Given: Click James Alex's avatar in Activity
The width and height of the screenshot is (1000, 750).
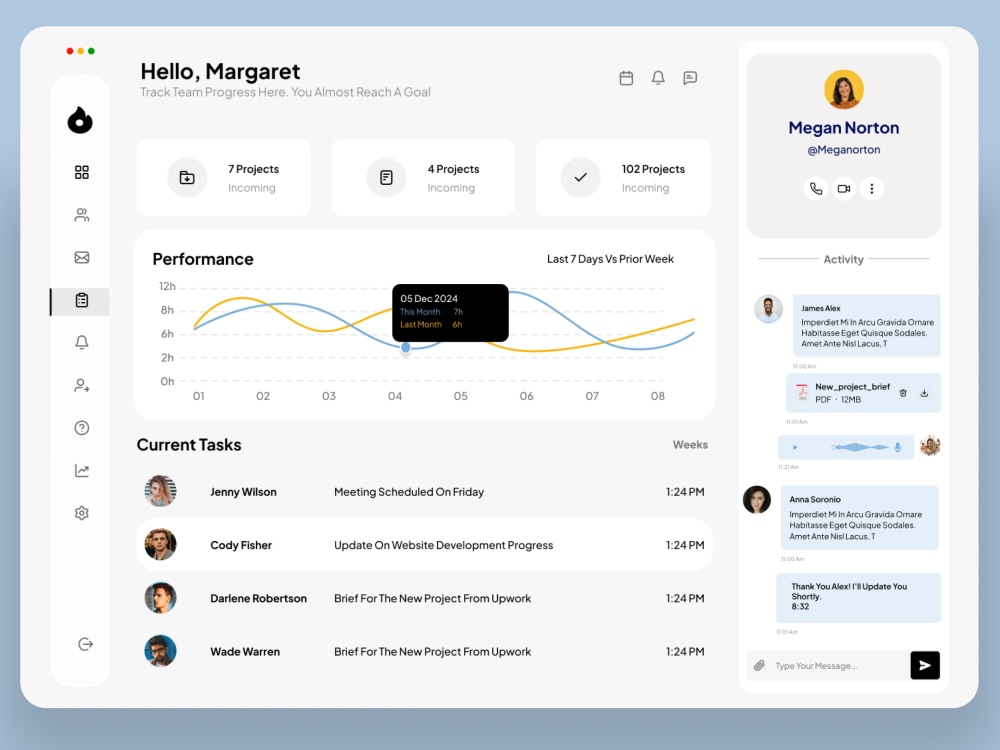Looking at the screenshot, I should pos(768,309).
